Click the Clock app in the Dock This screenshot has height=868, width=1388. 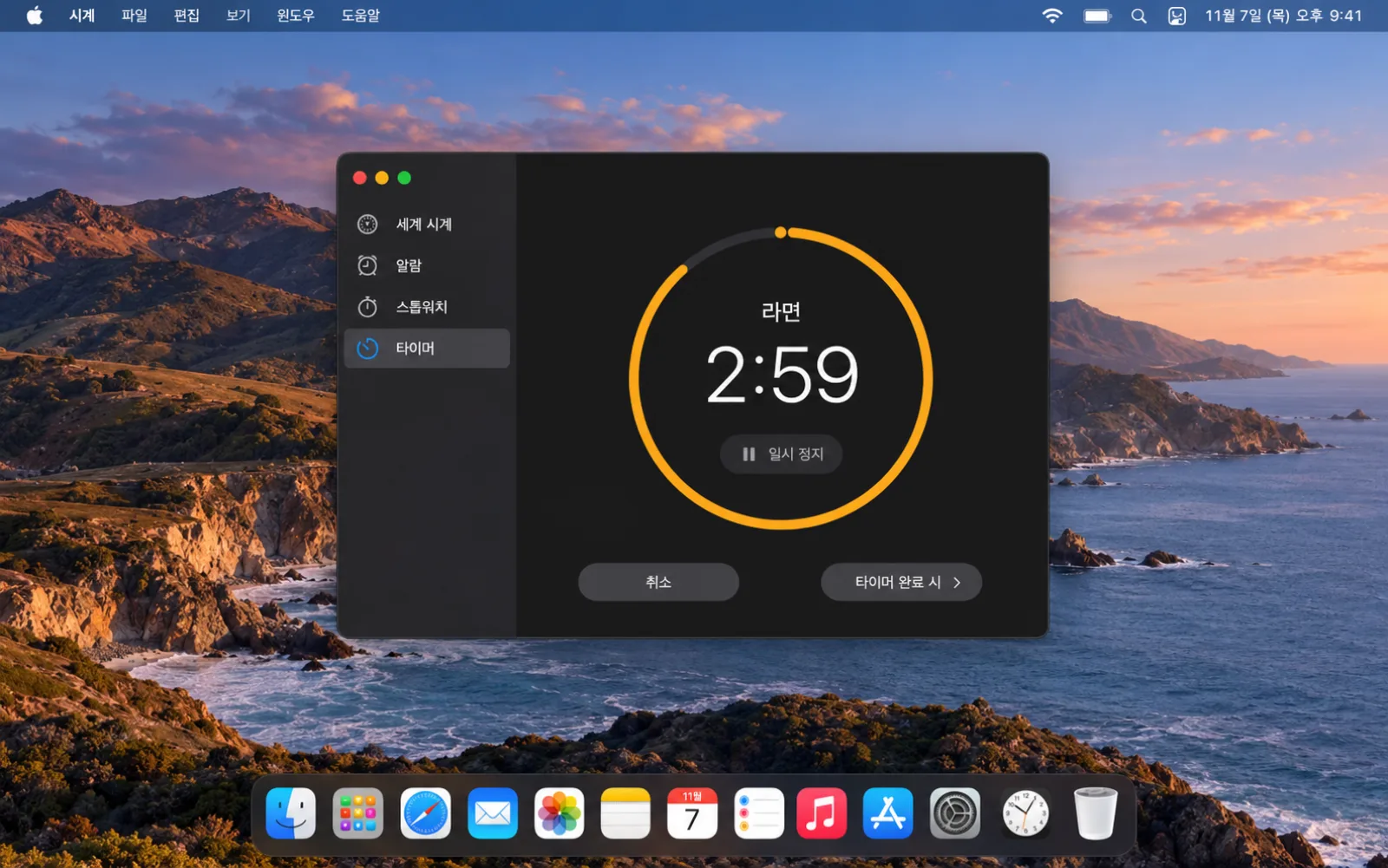(1025, 813)
